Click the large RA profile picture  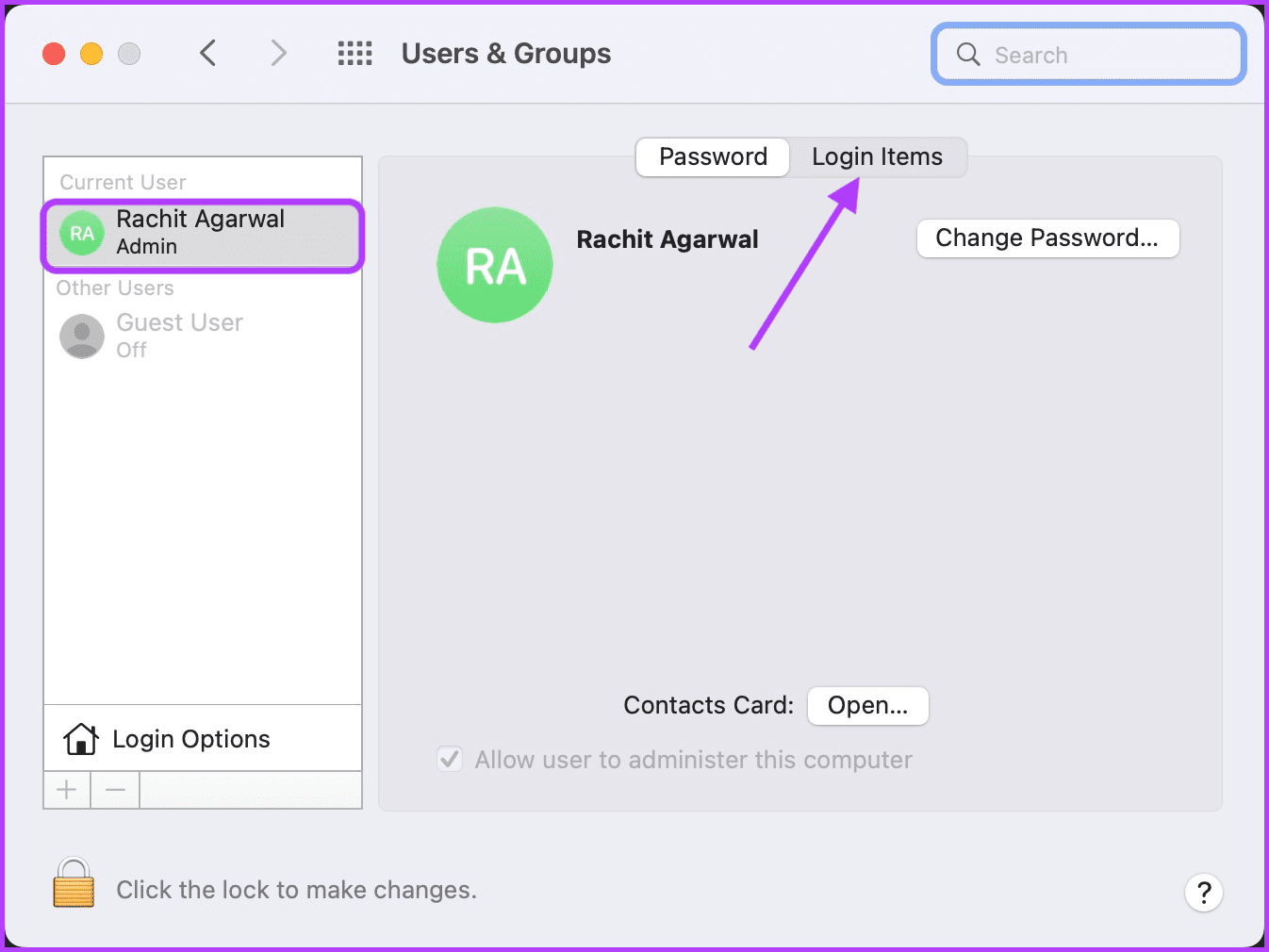(x=495, y=265)
